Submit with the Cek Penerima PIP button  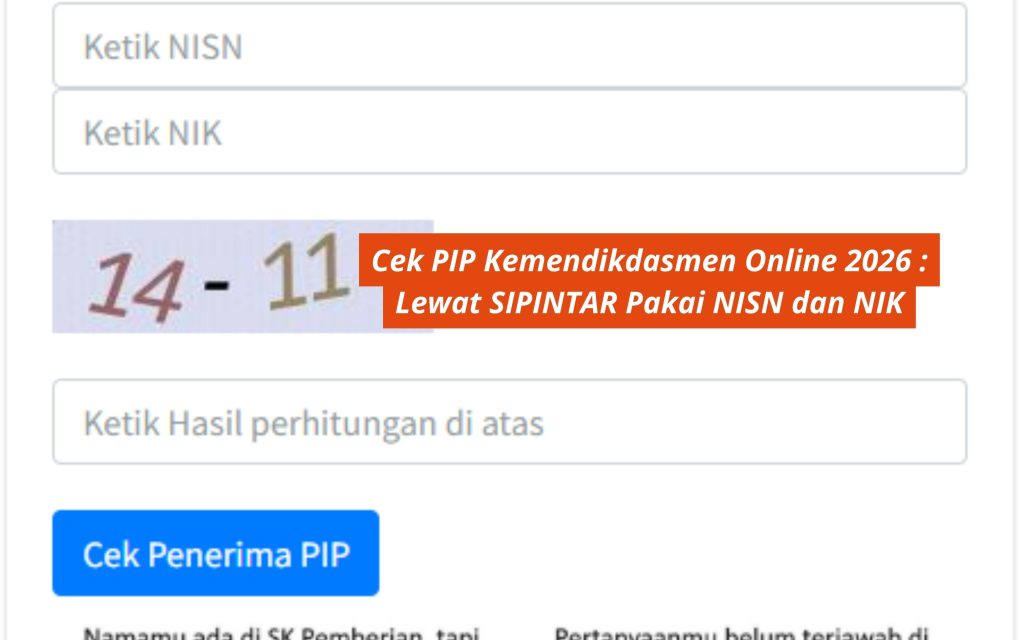tap(216, 553)
